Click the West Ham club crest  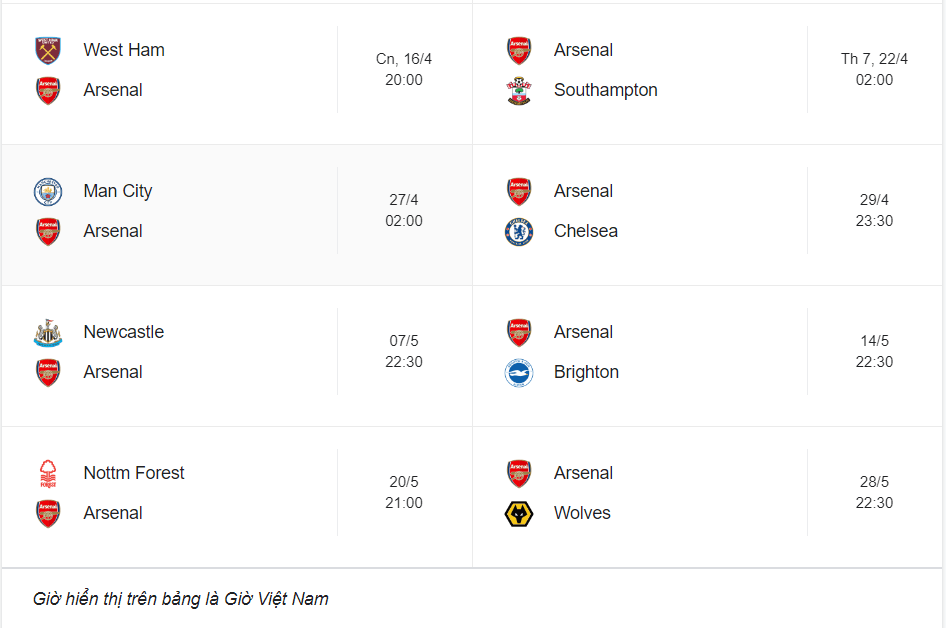(48, 50)
